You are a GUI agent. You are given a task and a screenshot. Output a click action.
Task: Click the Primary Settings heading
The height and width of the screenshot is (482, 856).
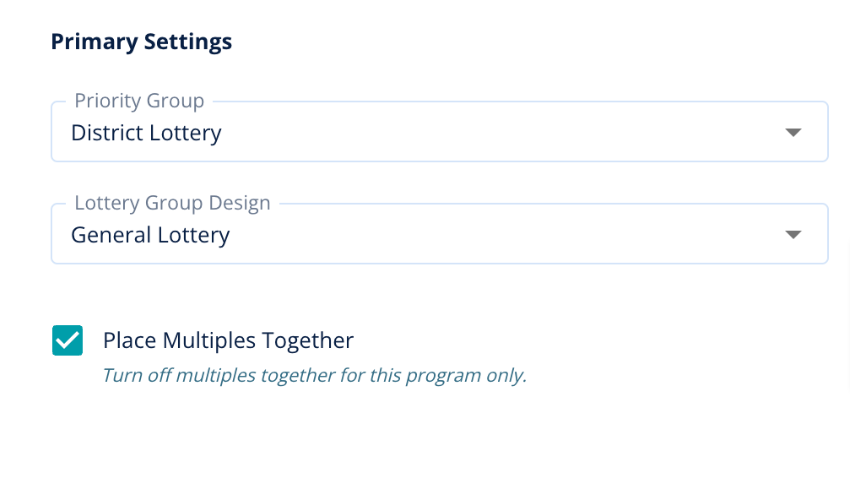tap(141, 41)
